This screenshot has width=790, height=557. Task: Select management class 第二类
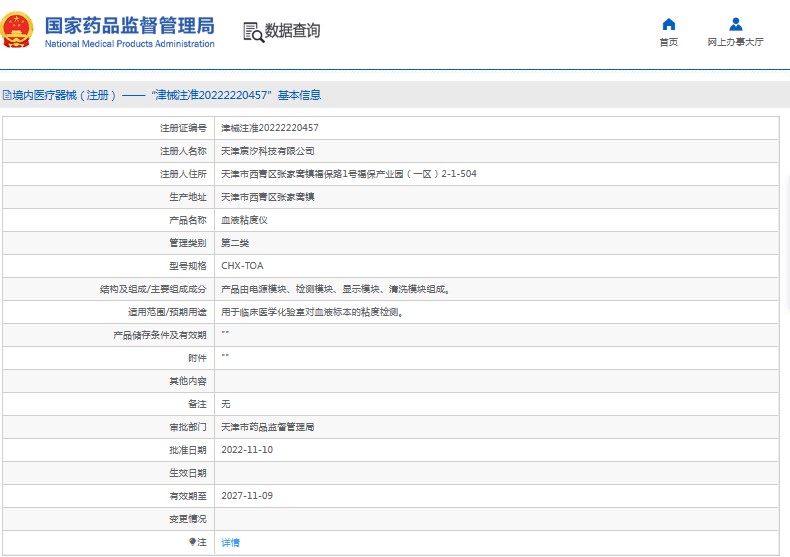click(235, 243)
